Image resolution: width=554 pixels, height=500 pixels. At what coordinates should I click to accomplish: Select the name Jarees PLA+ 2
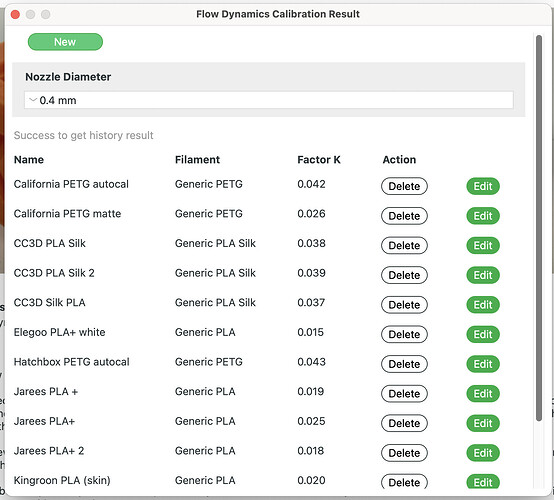(x=49, y=451)
